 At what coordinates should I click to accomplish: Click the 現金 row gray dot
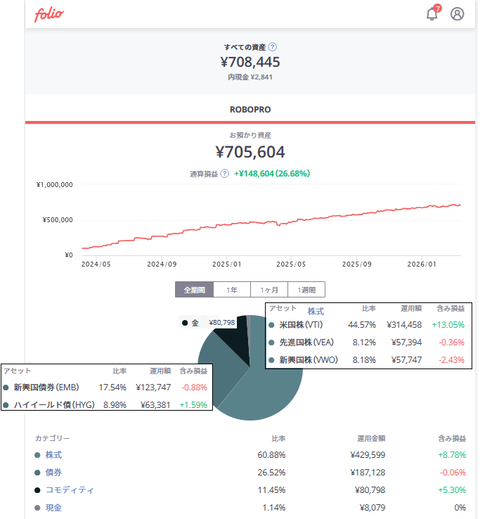(37, 508)
